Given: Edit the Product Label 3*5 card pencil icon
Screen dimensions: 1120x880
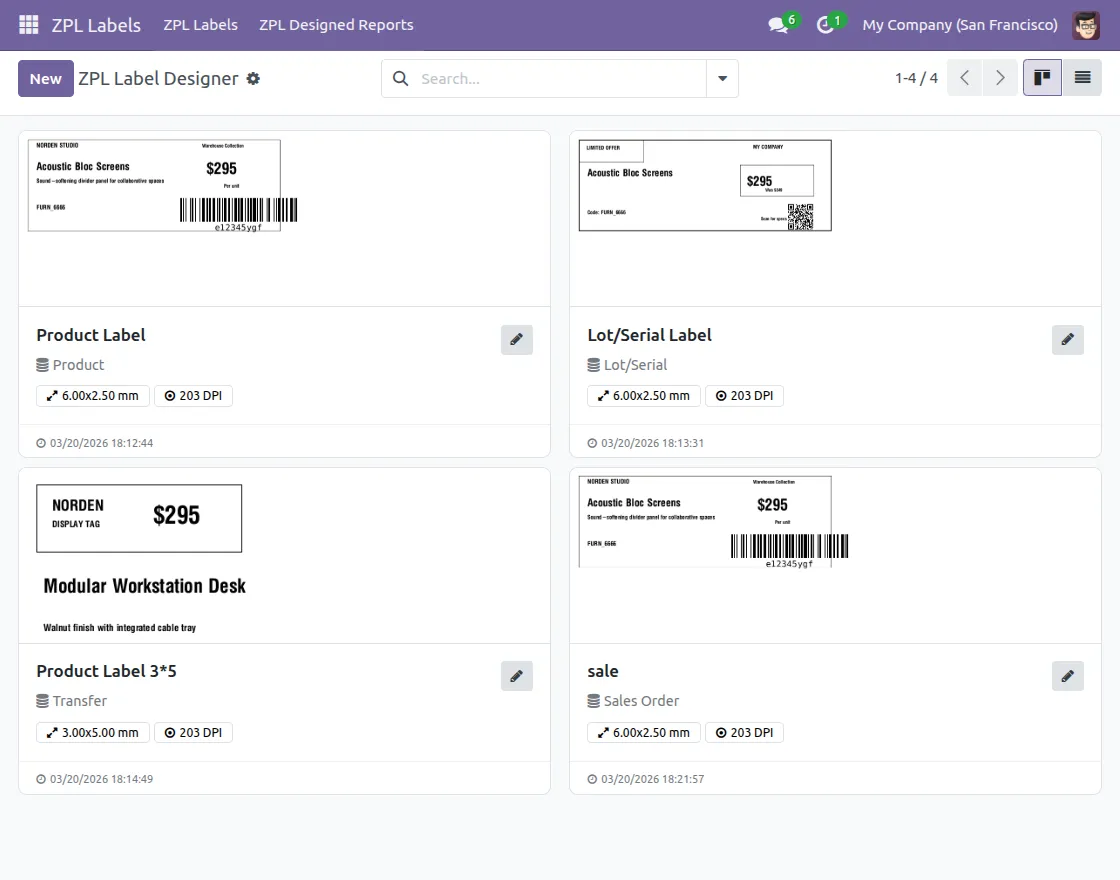Looking at the screenshot, I should 516,676.
